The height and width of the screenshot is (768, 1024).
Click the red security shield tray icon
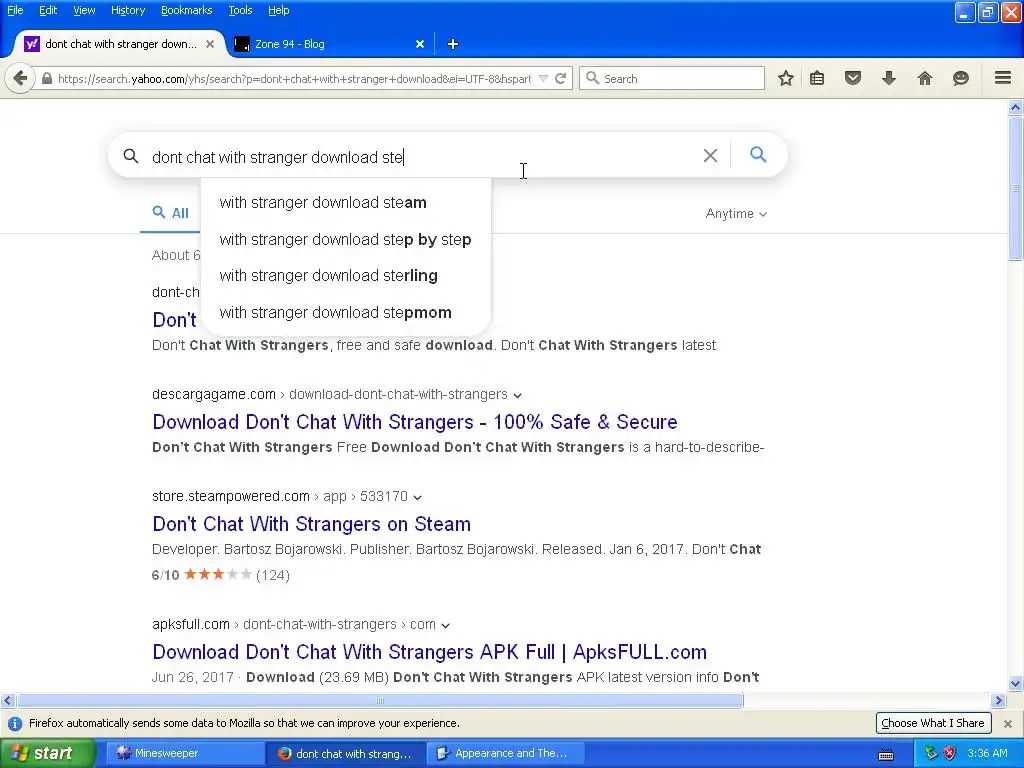point(950,754)
